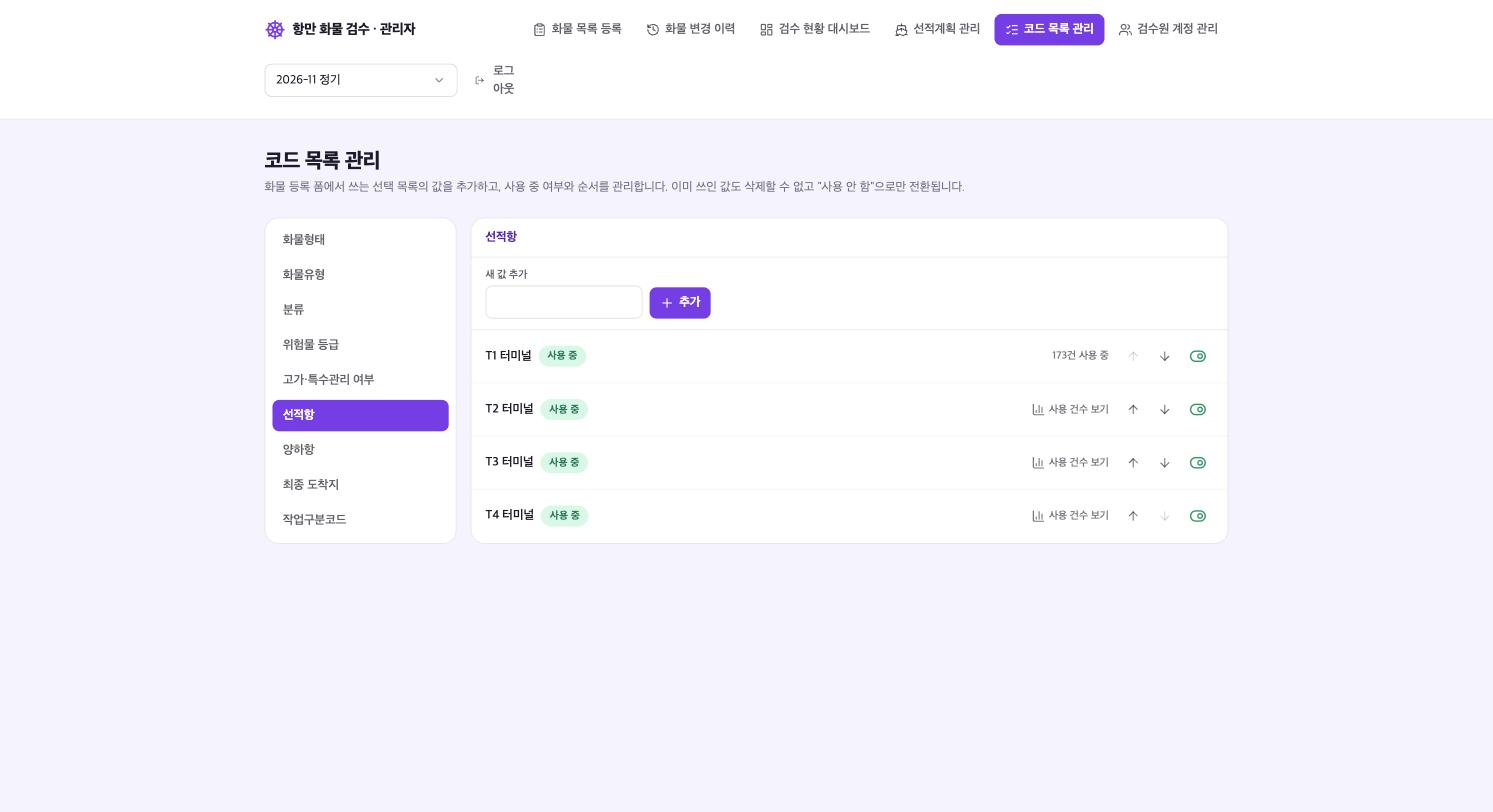Select 위험물 등급 code category
1493x812 pixels.
pyautogui.click(x=361, y=345)
